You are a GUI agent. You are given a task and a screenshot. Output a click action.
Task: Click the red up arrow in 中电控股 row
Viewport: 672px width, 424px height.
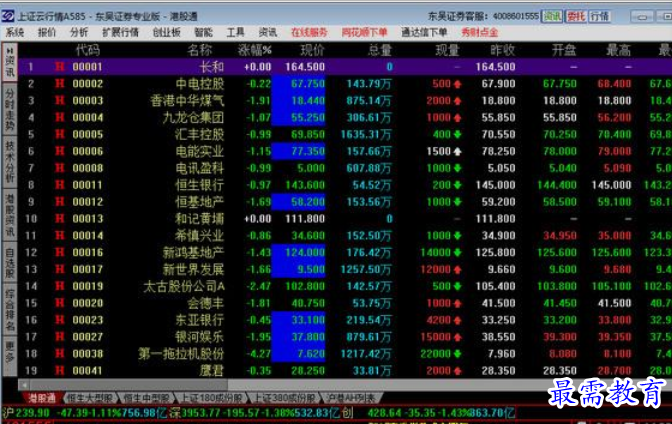(457, 84)
